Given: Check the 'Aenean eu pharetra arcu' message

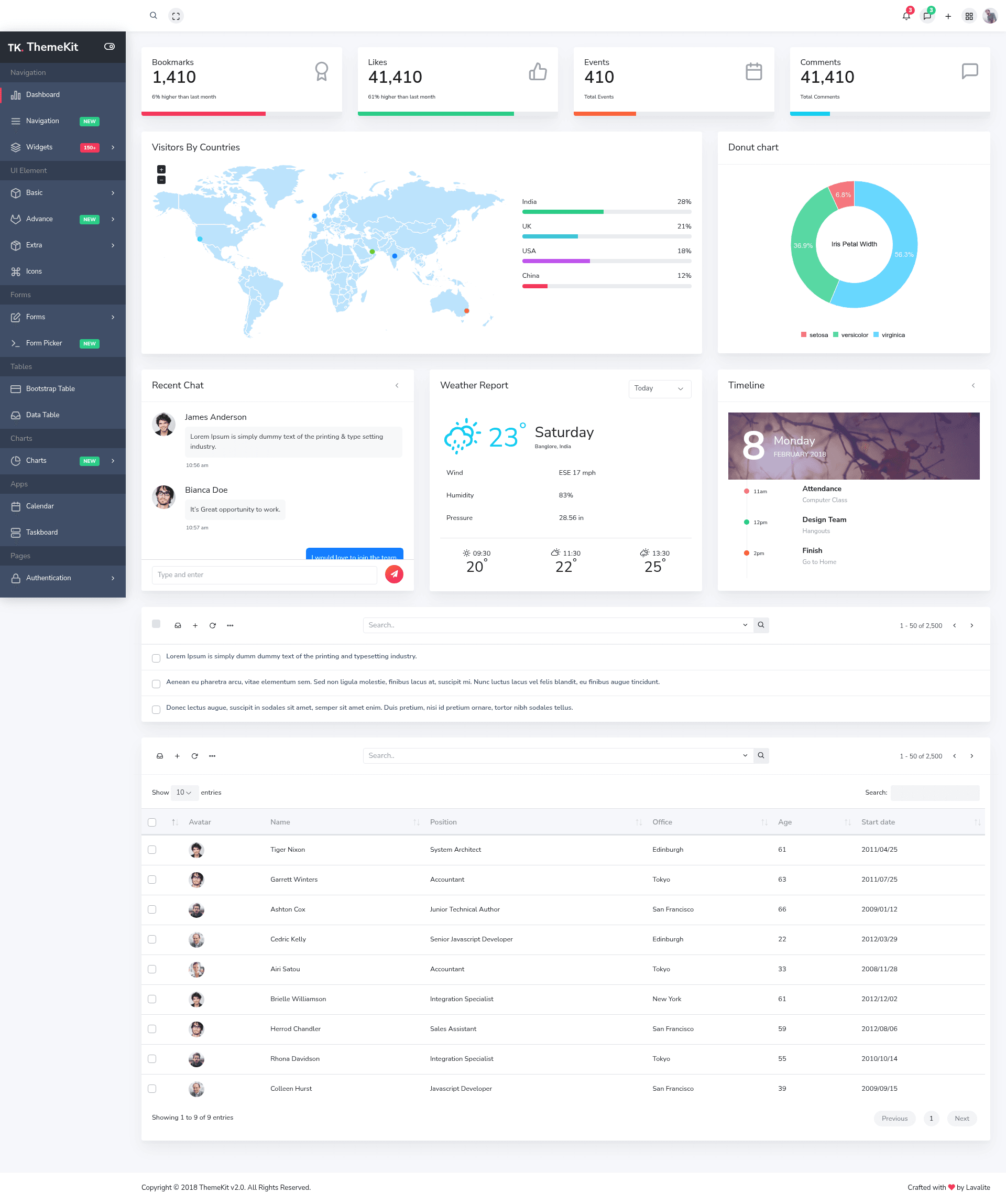Looking at the screenshot, I should (x=156, y=684).
